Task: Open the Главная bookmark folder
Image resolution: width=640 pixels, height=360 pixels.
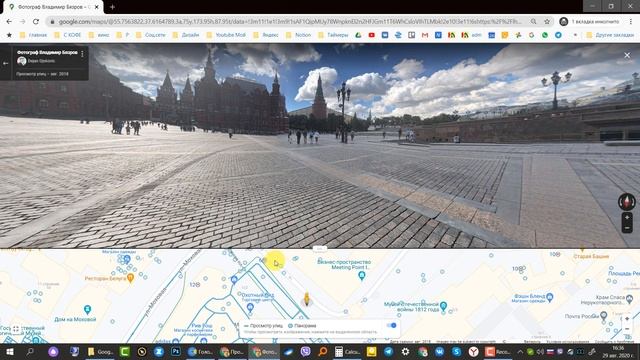Action: click(33, 35)
